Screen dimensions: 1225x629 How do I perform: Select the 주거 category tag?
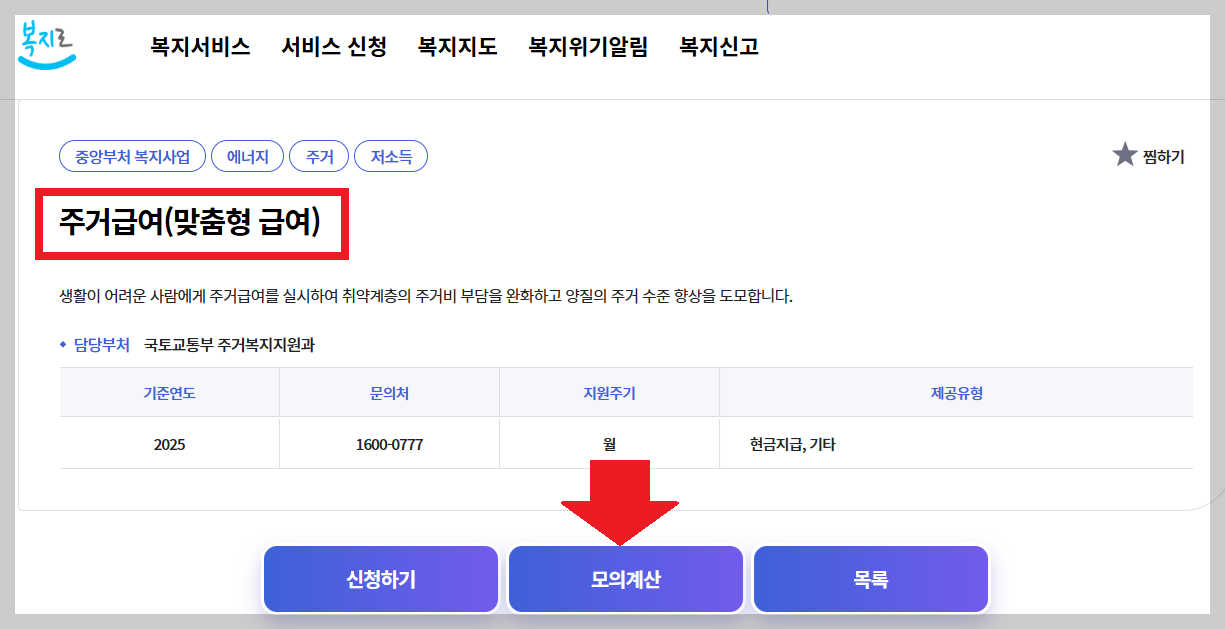[x=319, y=155]
